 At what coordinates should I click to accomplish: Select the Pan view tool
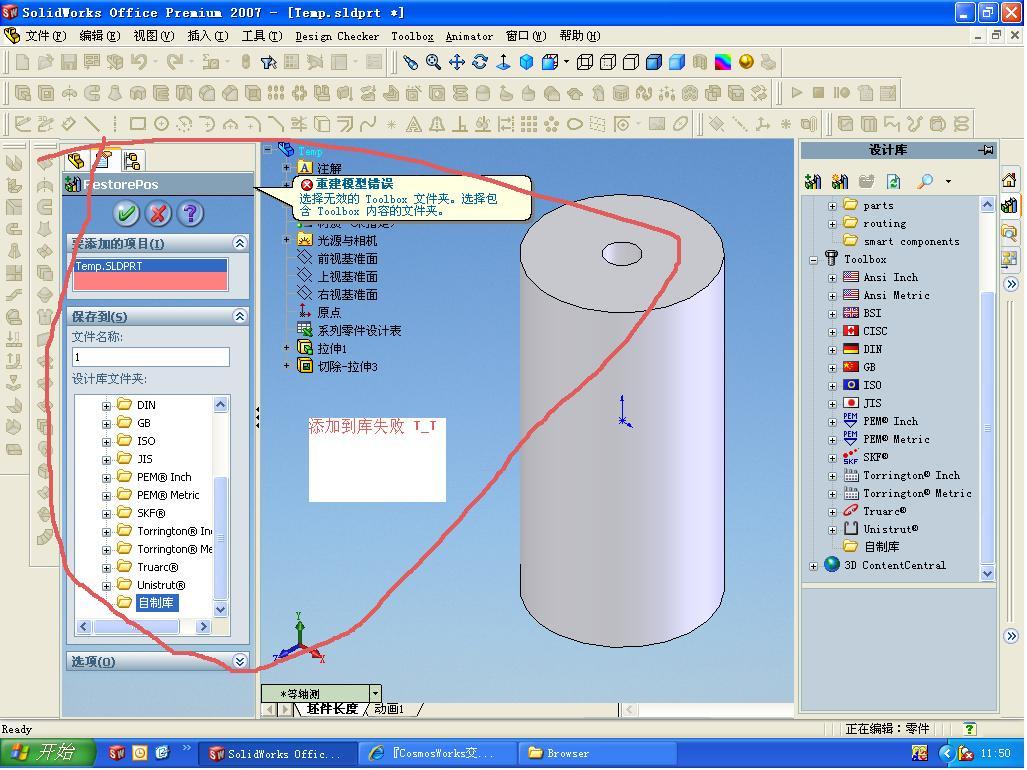pyautogui.click(x=457, y=62)
